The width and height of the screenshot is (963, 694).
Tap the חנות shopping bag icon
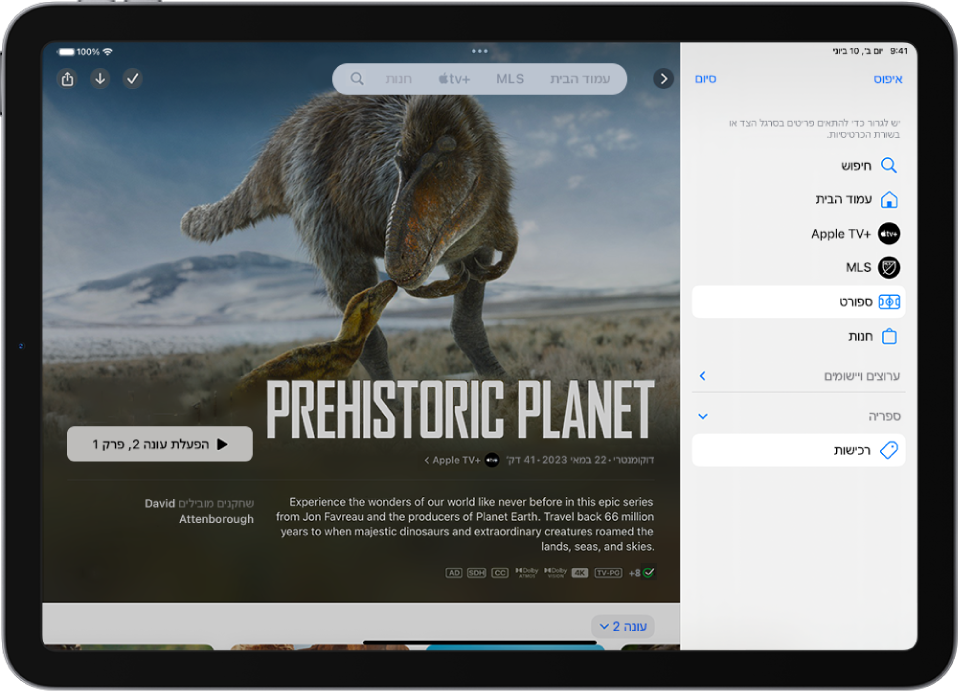[x=889, y=337]
